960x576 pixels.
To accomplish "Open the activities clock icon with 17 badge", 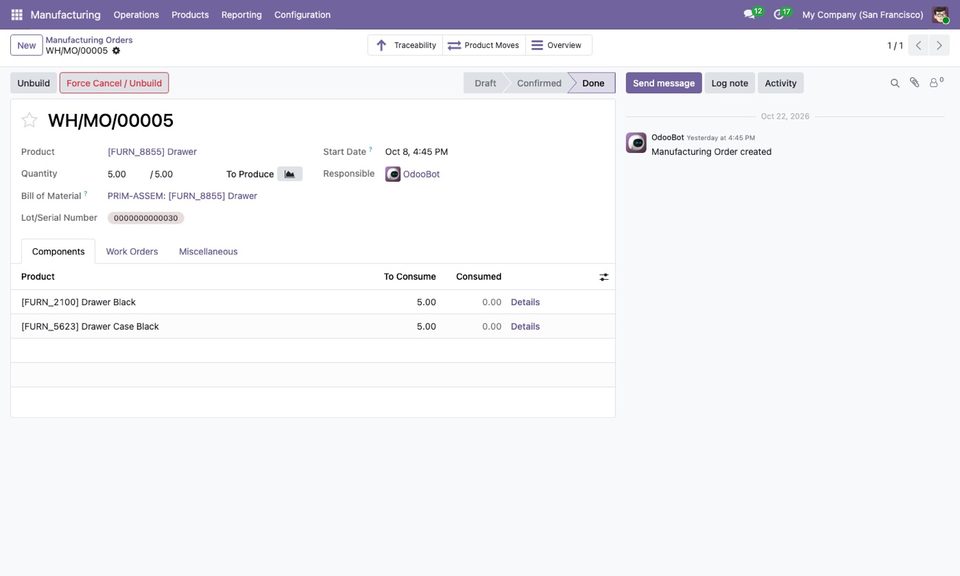I will tap(782, 14).
